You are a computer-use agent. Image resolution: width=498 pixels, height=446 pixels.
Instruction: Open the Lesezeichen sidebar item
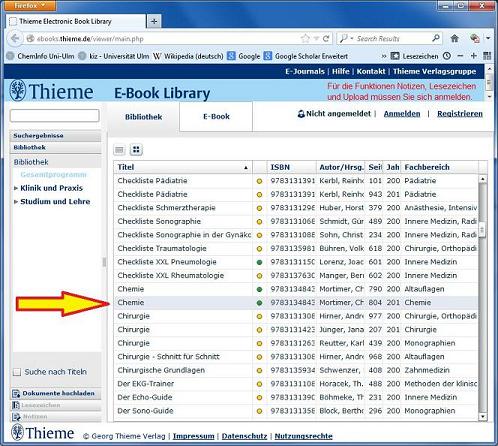[55, 405]
